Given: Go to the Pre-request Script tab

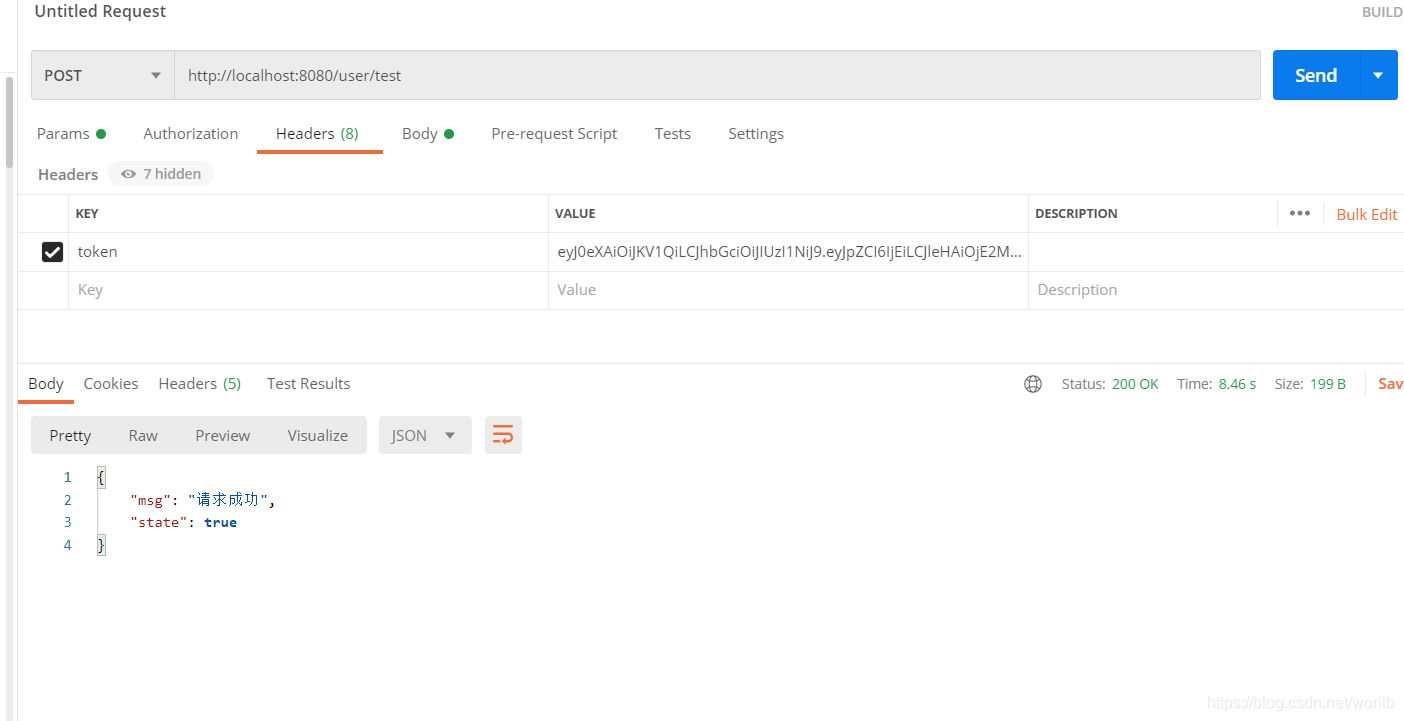Looking at the screenshot, I should [x=554, y=133].
